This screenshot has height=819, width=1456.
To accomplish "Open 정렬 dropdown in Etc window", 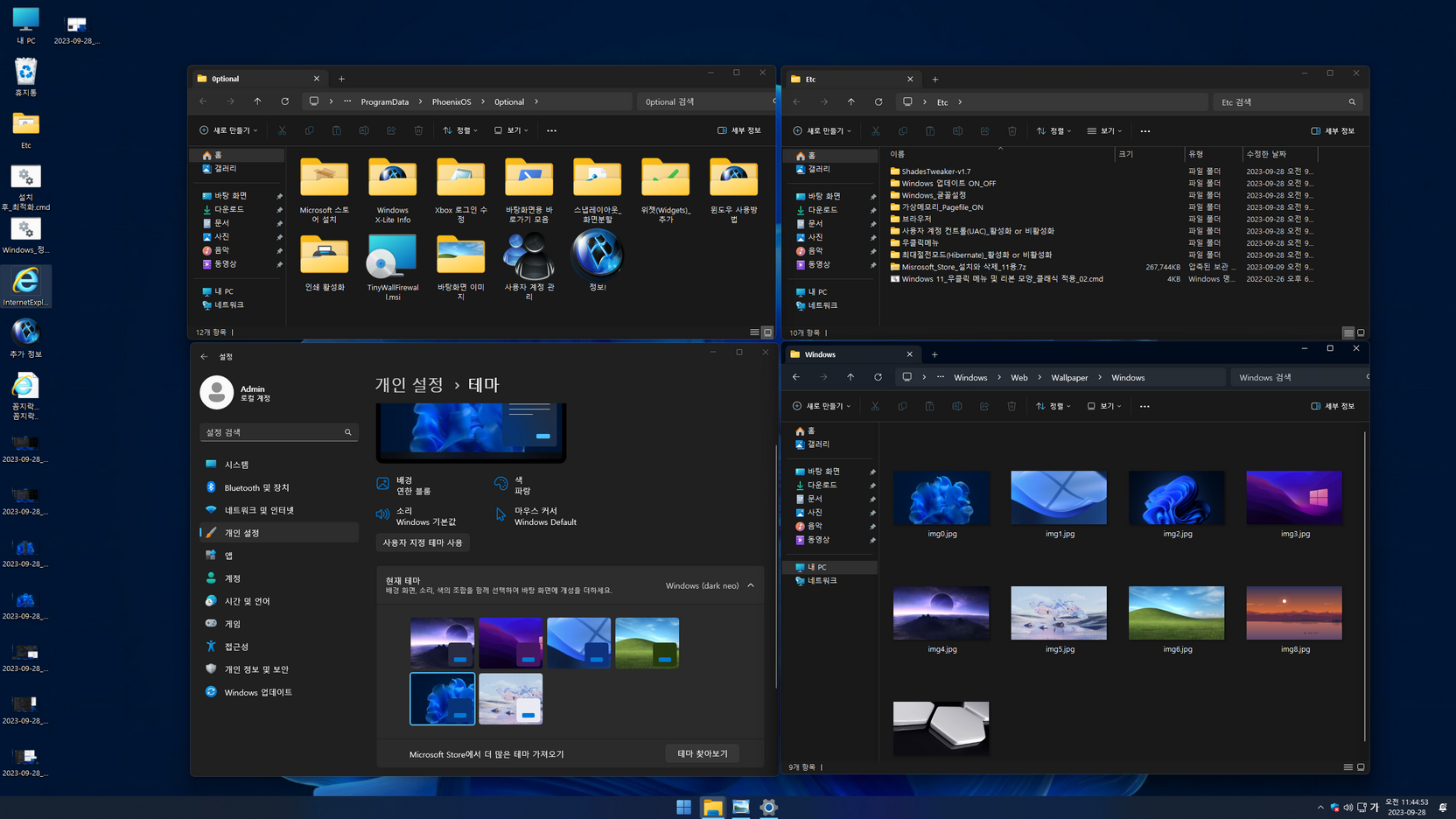I will [1053, 131].
